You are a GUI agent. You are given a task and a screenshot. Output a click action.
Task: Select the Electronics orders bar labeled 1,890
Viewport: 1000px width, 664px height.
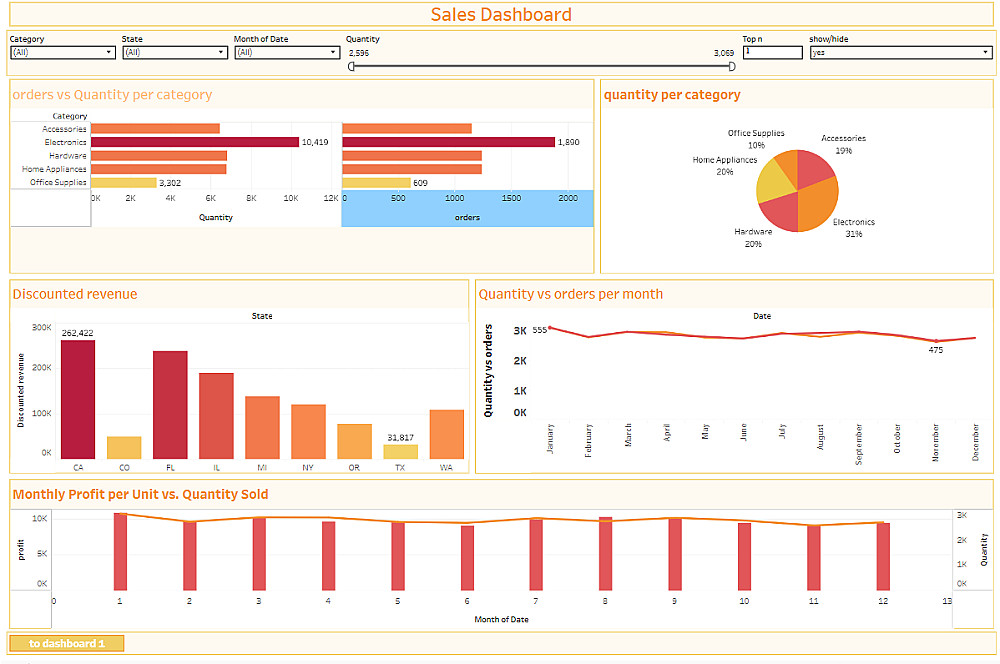pyautogui.click(x=448, y=142)
